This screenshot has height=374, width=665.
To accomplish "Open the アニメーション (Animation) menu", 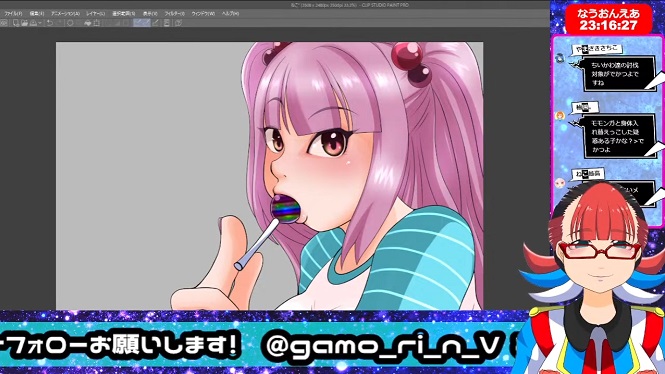I will [x=65, y=14].
